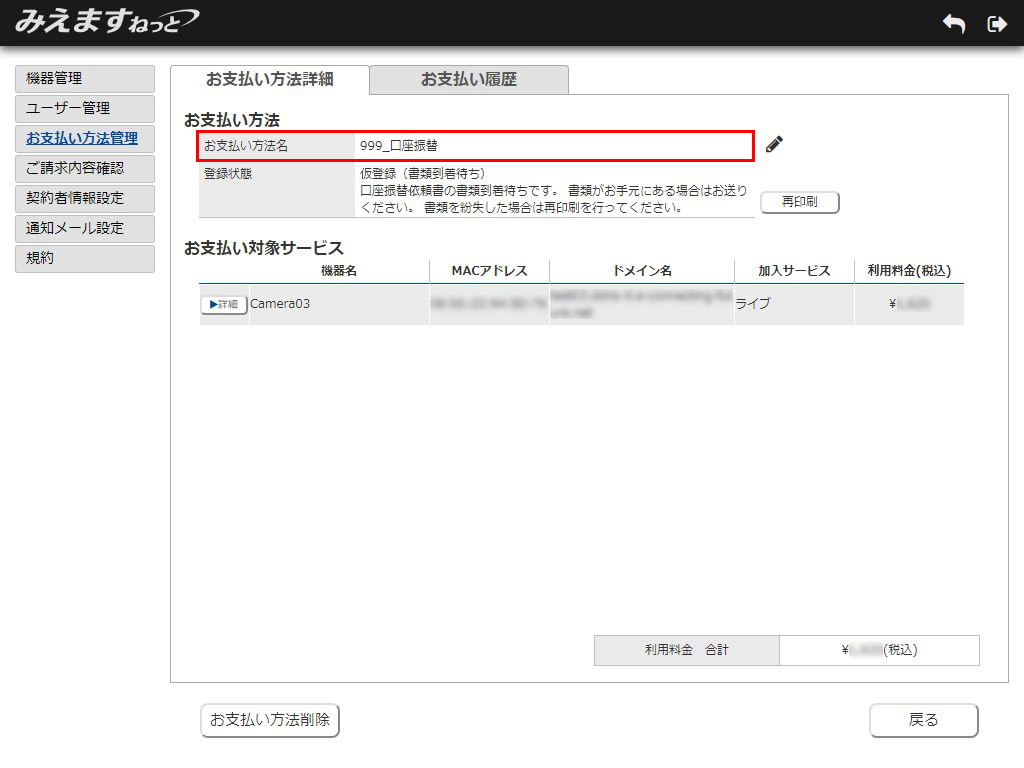Open the 規約 sidebar item
Viewport: 1024px width, 768px height.
coord(85,258)
